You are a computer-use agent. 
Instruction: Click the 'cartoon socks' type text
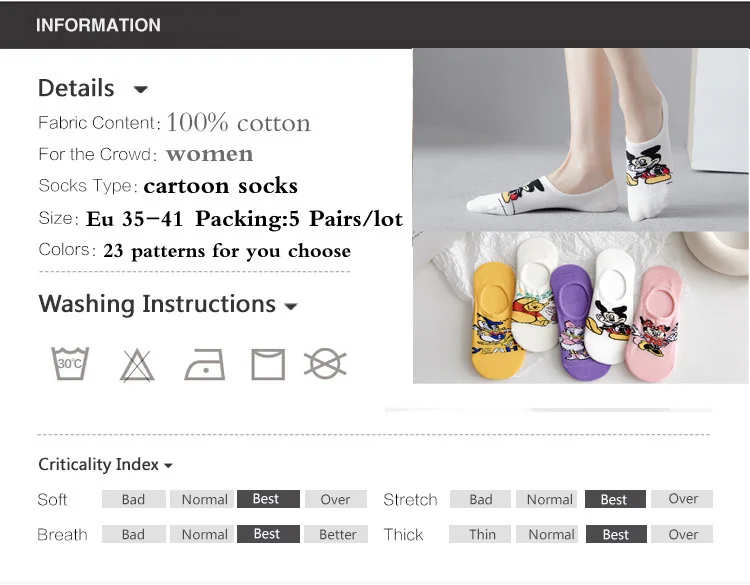coord(221,186)
